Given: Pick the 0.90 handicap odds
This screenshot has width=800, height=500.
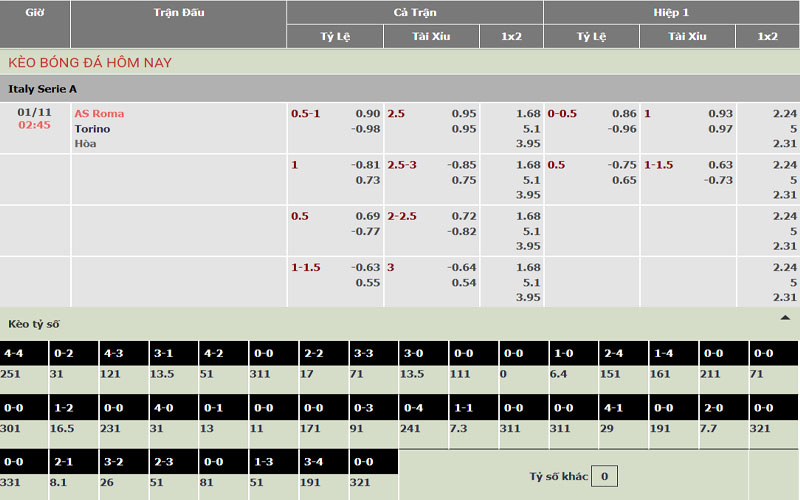Looking at the screenshot, I should 367,114.
